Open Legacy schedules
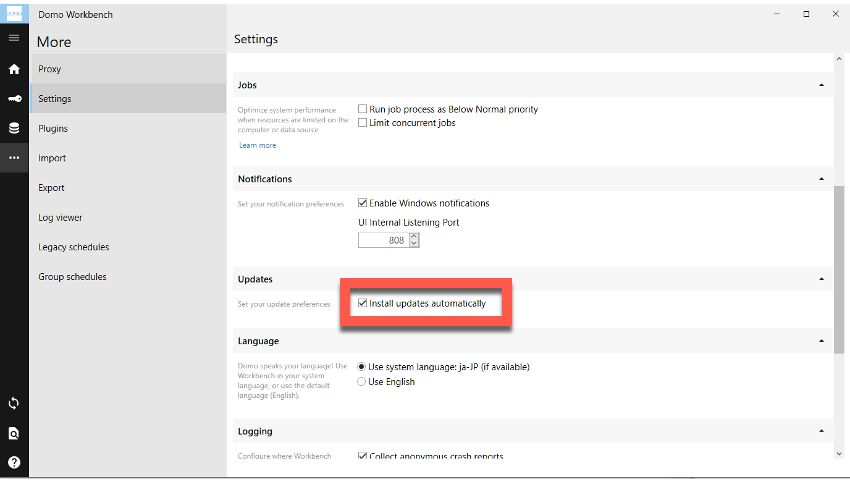Viewport: 850px width, 480px height. pos(128,247)
